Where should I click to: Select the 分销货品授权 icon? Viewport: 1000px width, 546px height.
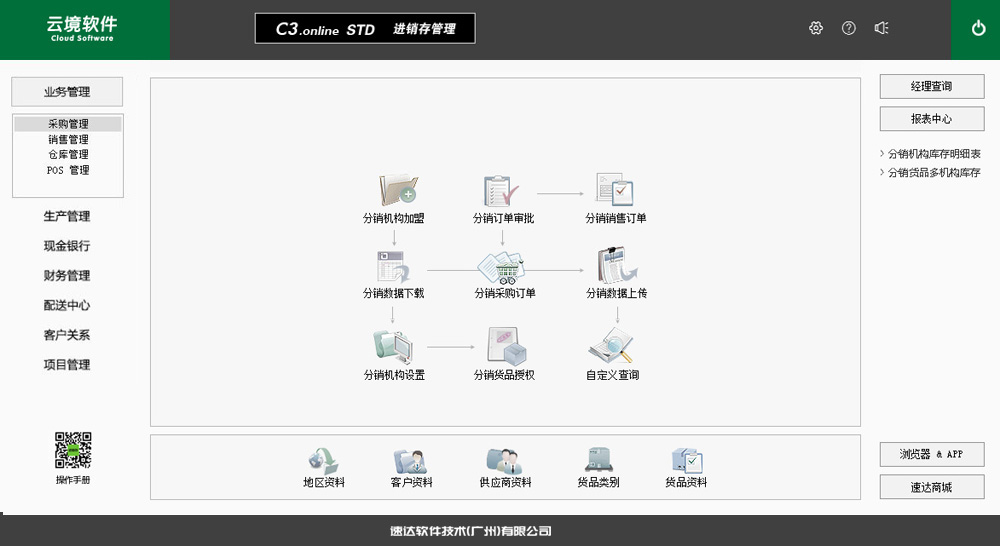[505, 346]
